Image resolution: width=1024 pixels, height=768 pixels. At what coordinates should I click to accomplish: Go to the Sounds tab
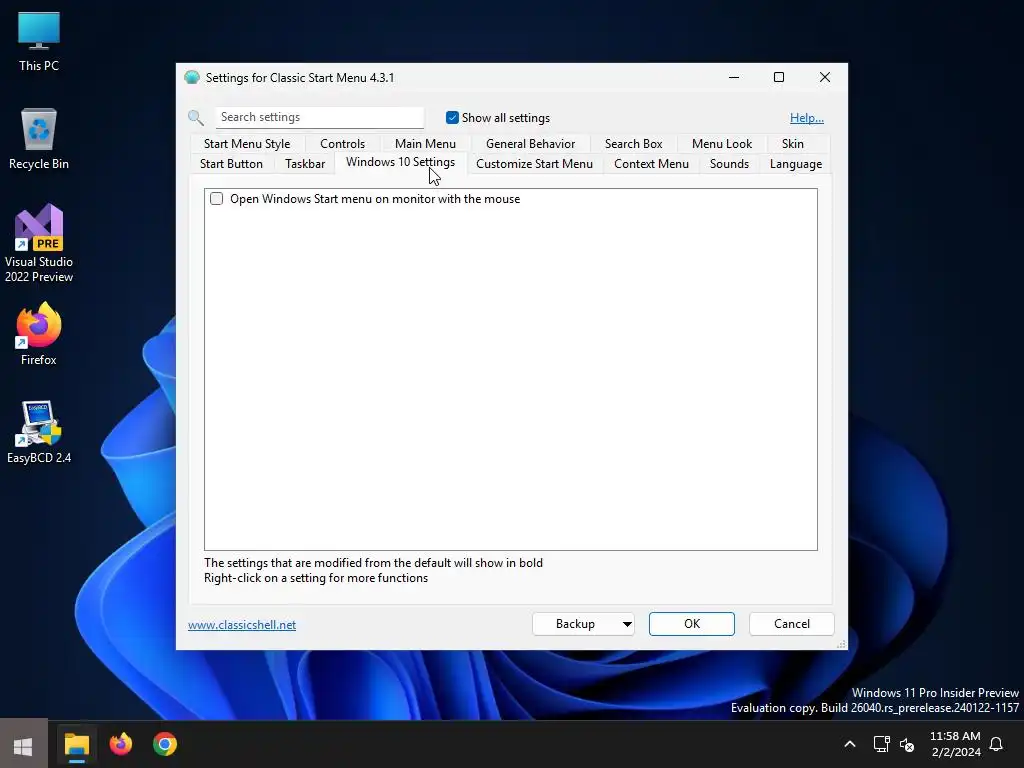pyautogui.click(x=729, y=164)
